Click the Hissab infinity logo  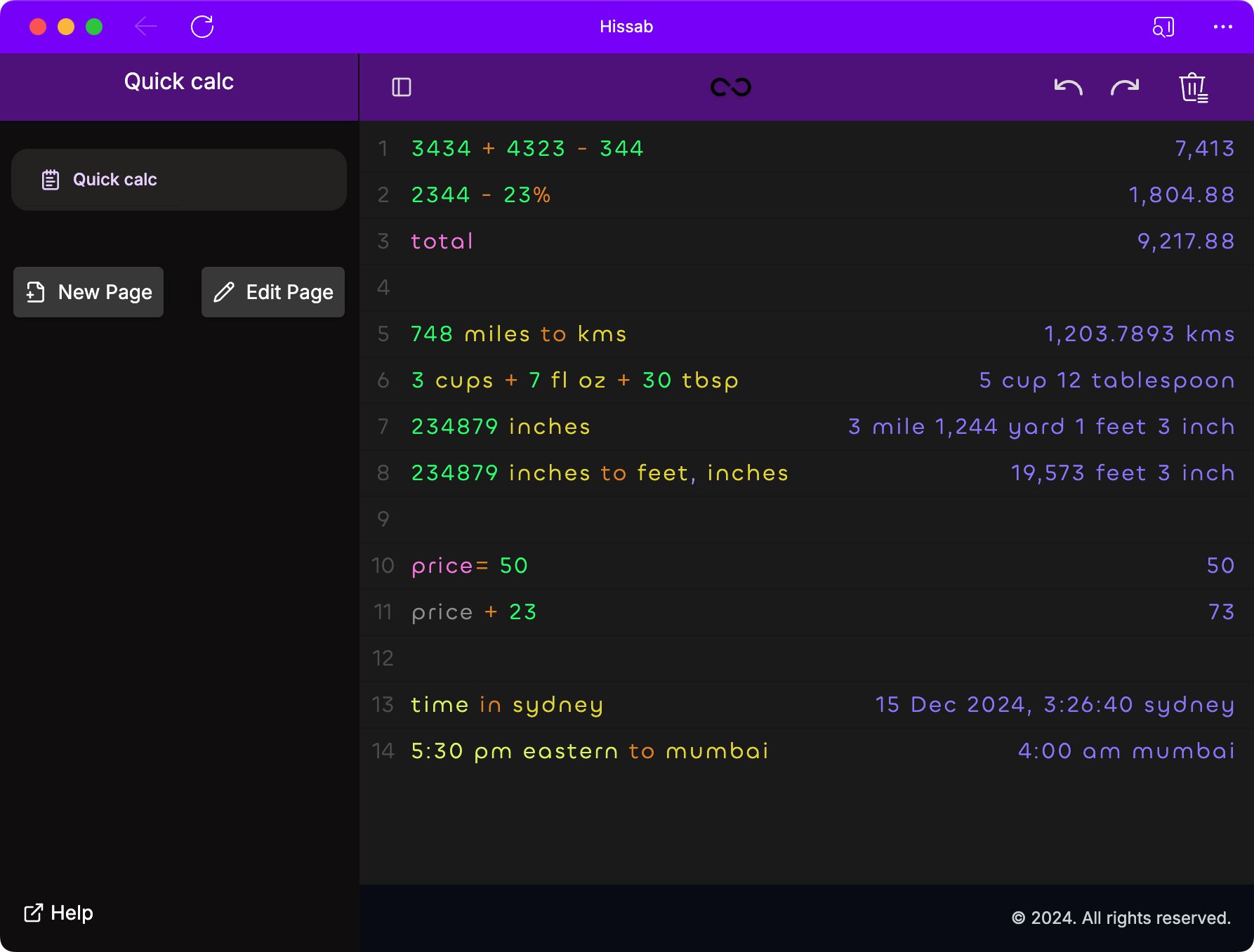coord(730,87)
